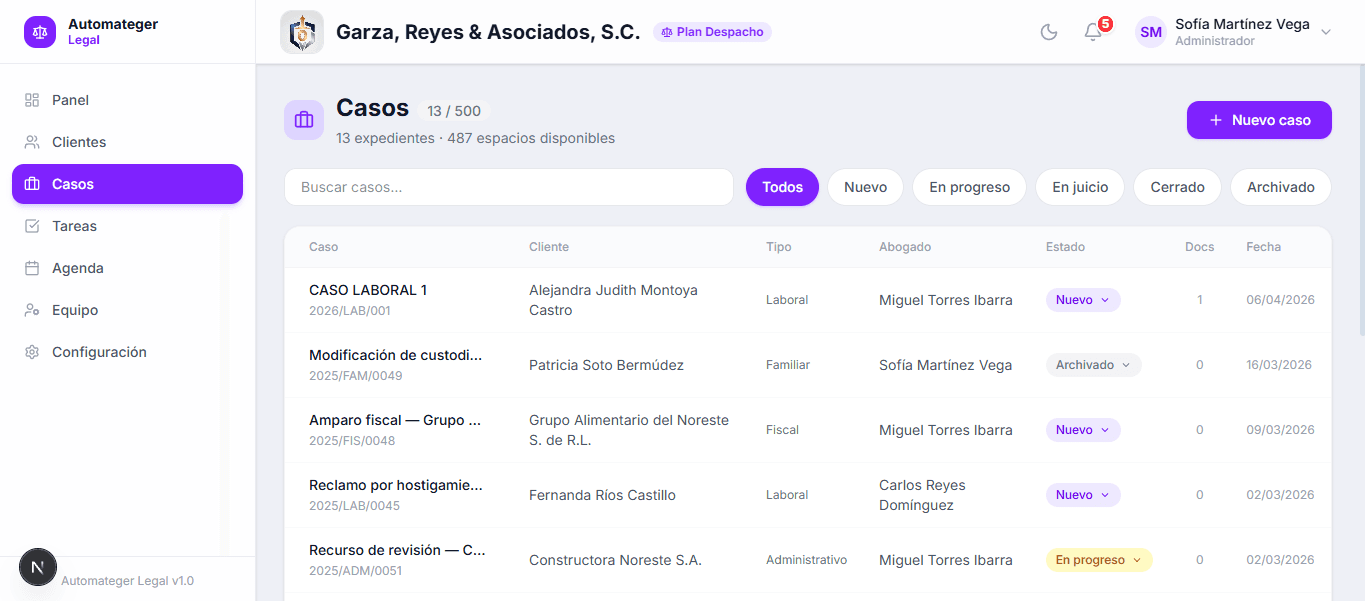Switch to the Cerrado cases filter
This screenshot has width=1365, height=601.
[1177, 187]
